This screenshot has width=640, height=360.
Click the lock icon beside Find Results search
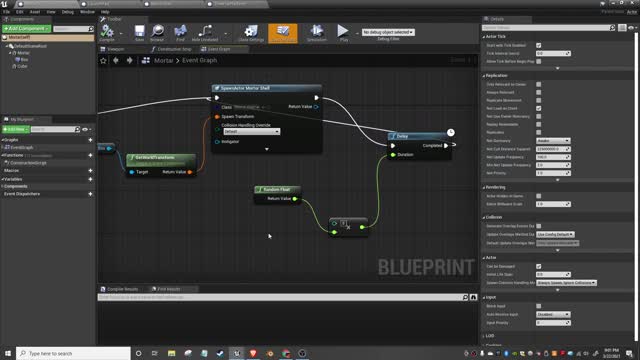click(473, 297)
